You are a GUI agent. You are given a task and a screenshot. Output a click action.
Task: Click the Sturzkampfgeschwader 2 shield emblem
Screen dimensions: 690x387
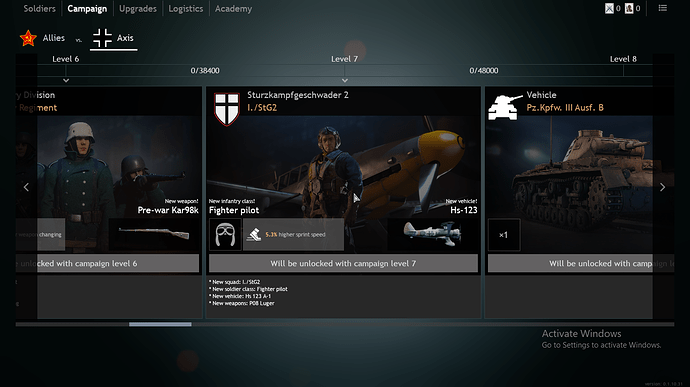(227, 109)
